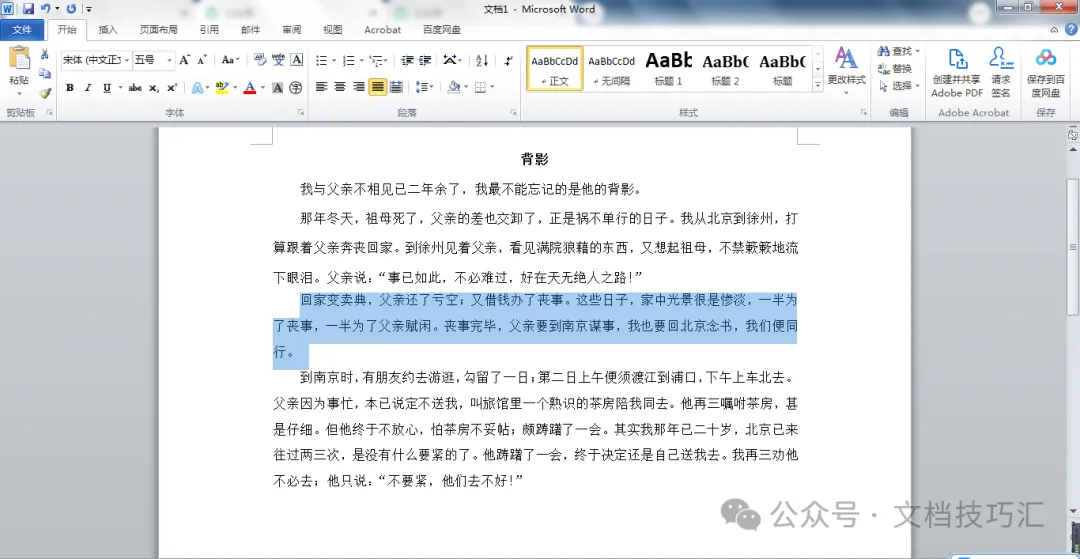Apply superscript x² formatting
The width and height of the screenshot is (1080, 559).
172,87
